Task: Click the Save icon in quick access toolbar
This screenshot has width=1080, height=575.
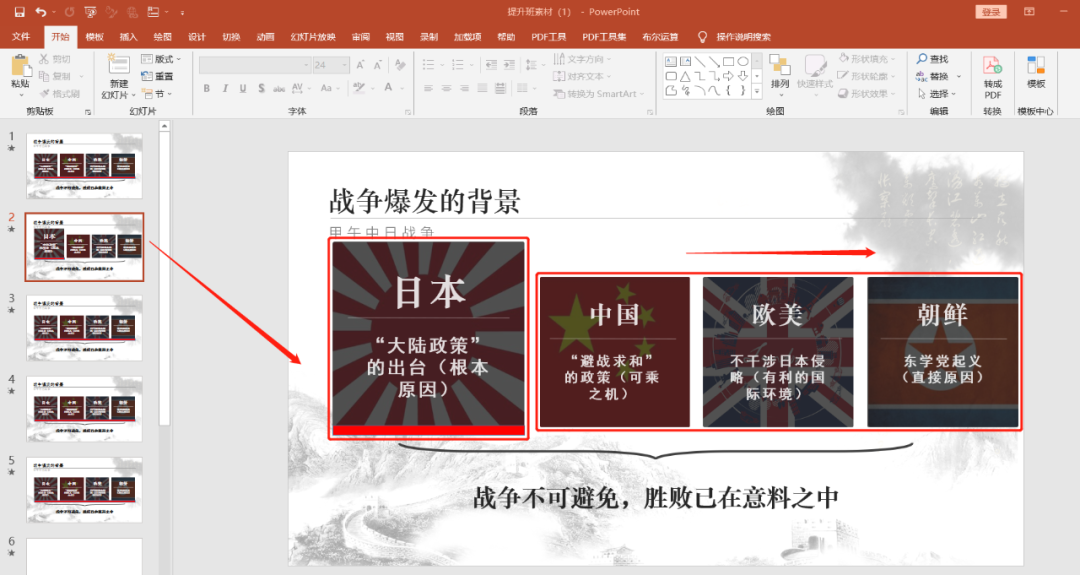Action: coord(19,12)
